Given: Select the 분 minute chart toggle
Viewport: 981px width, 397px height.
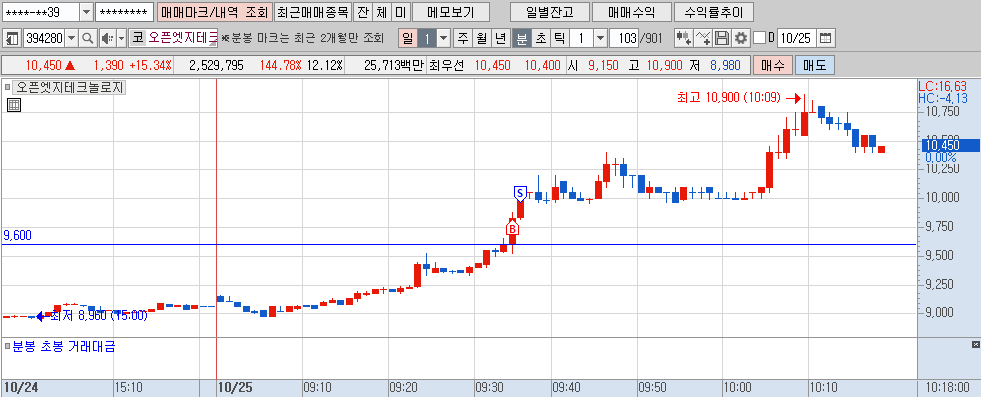Looking at the screenshot, I should tap(521, 38).
